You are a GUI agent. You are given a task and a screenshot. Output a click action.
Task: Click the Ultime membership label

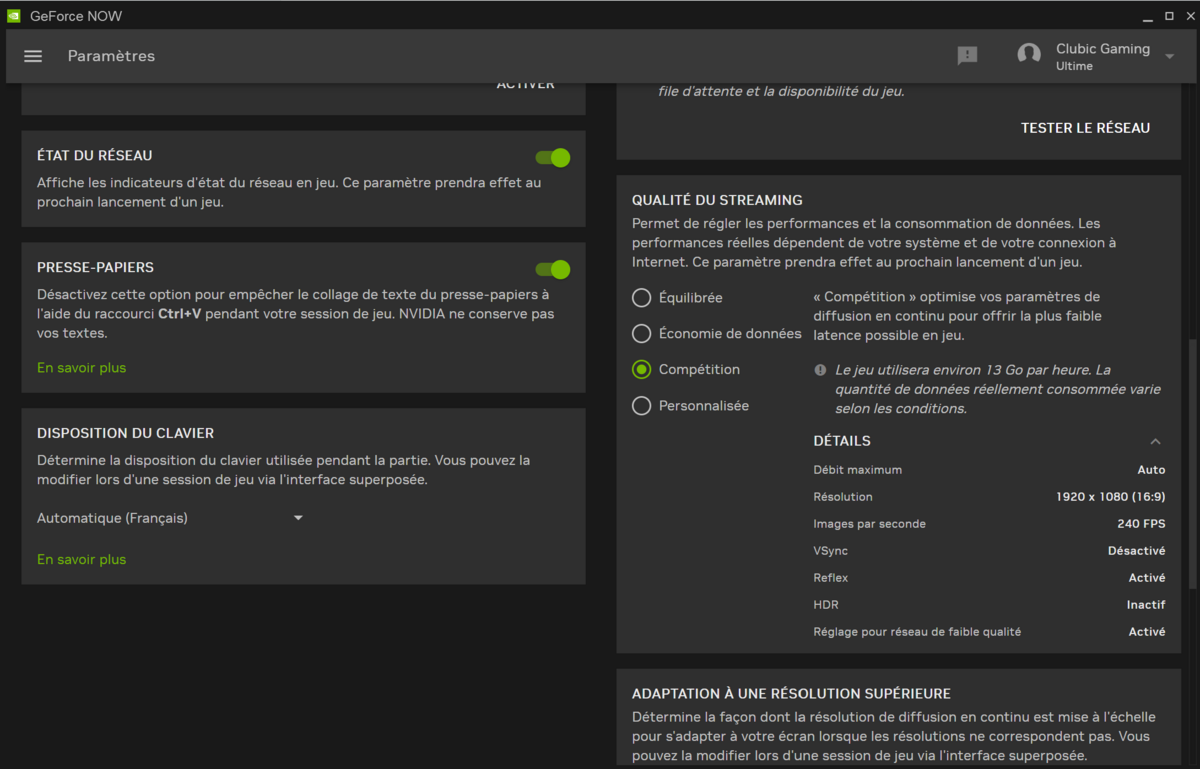coord(1074,67)
